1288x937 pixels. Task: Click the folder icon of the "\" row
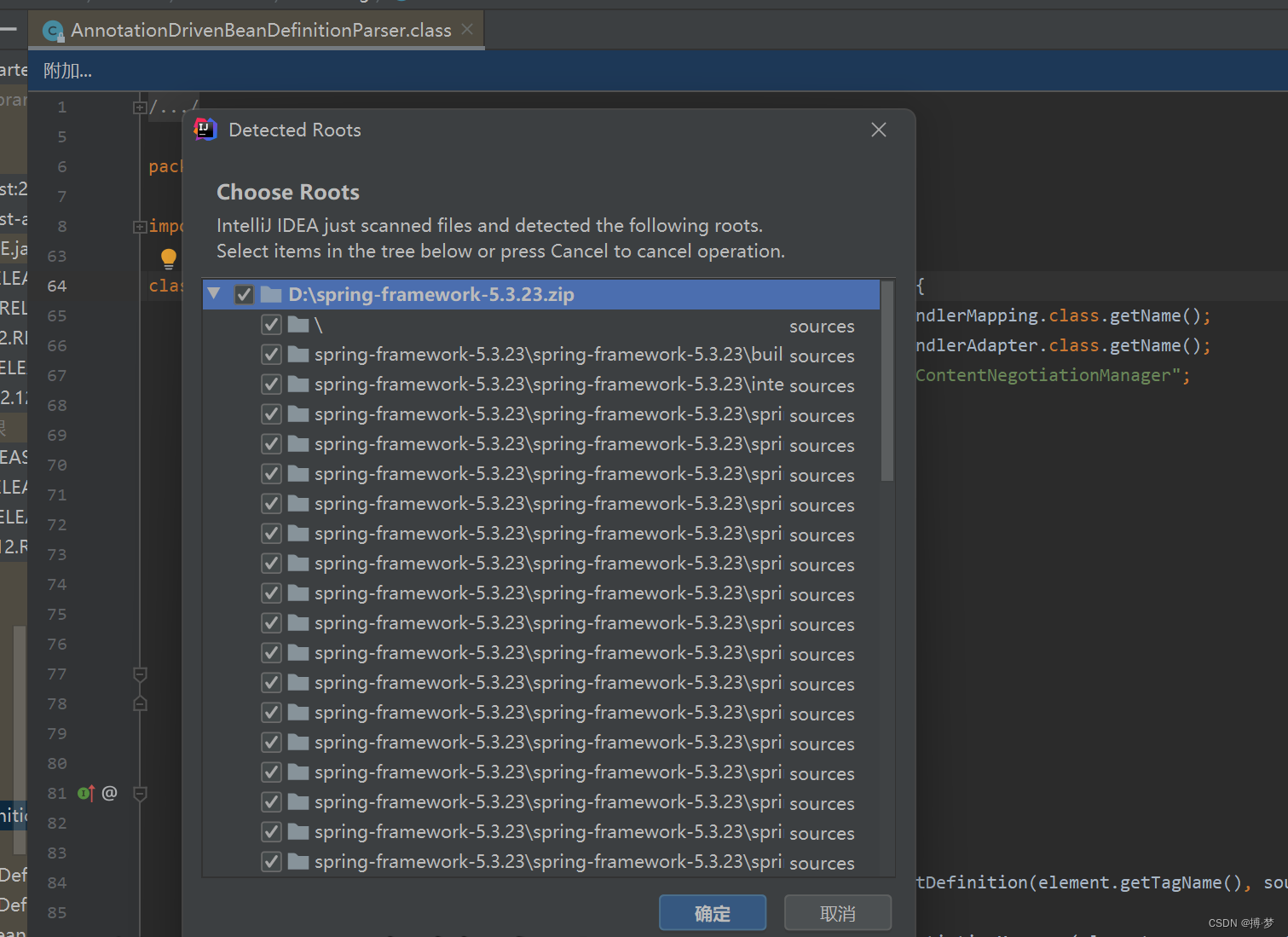tap(298, 325)
